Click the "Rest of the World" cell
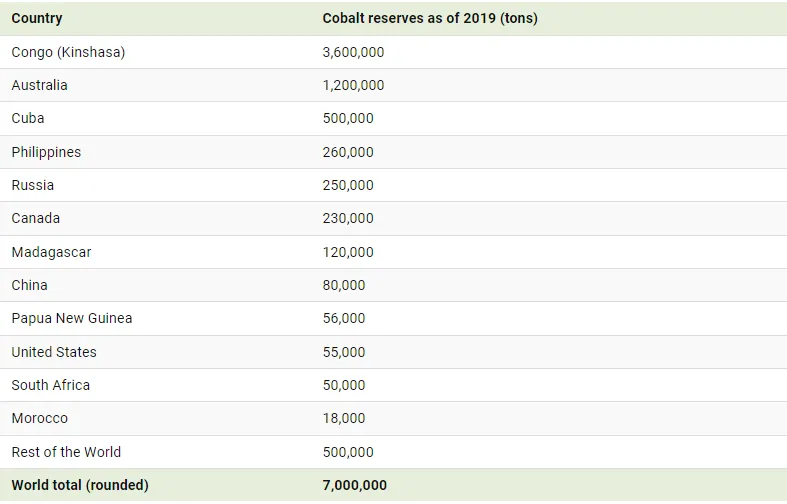The height and width of the screenshot is (504, 787). coord(66,452)
